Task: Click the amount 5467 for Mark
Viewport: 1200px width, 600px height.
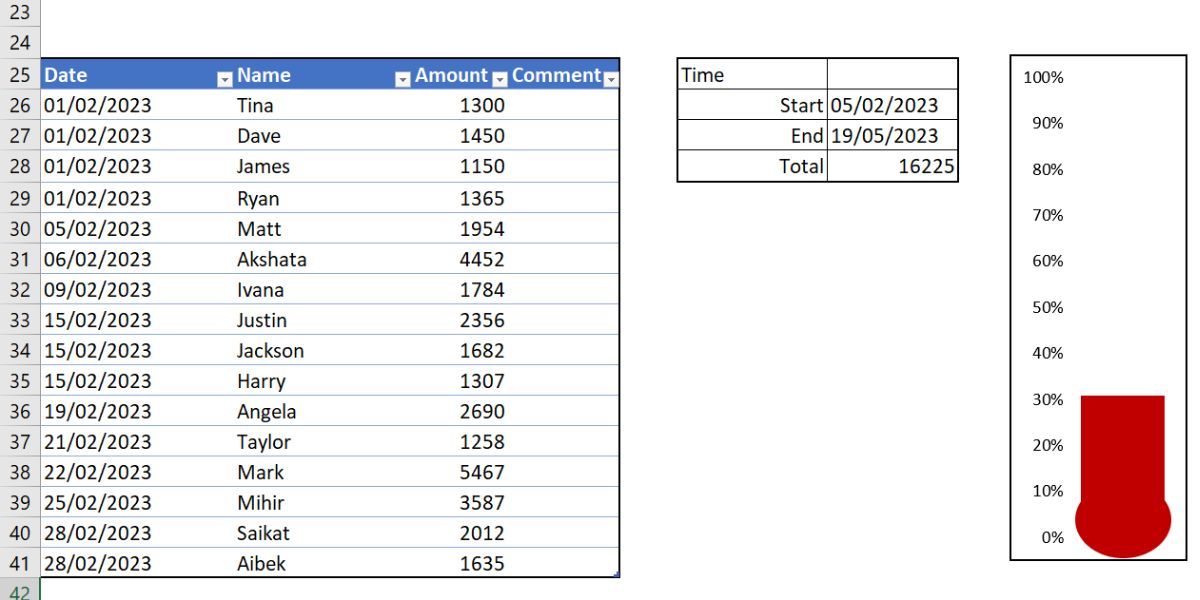Action: click(482, 472)
